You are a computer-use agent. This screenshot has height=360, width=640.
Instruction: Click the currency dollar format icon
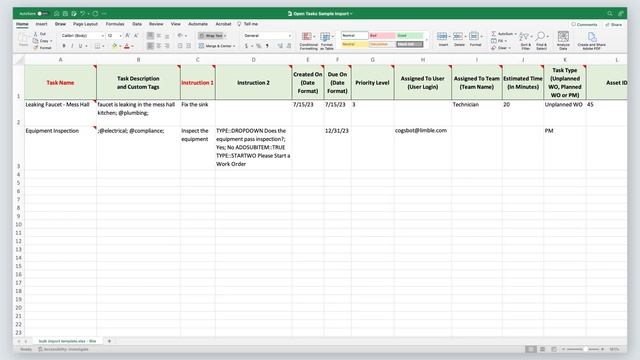coord(246,46)
